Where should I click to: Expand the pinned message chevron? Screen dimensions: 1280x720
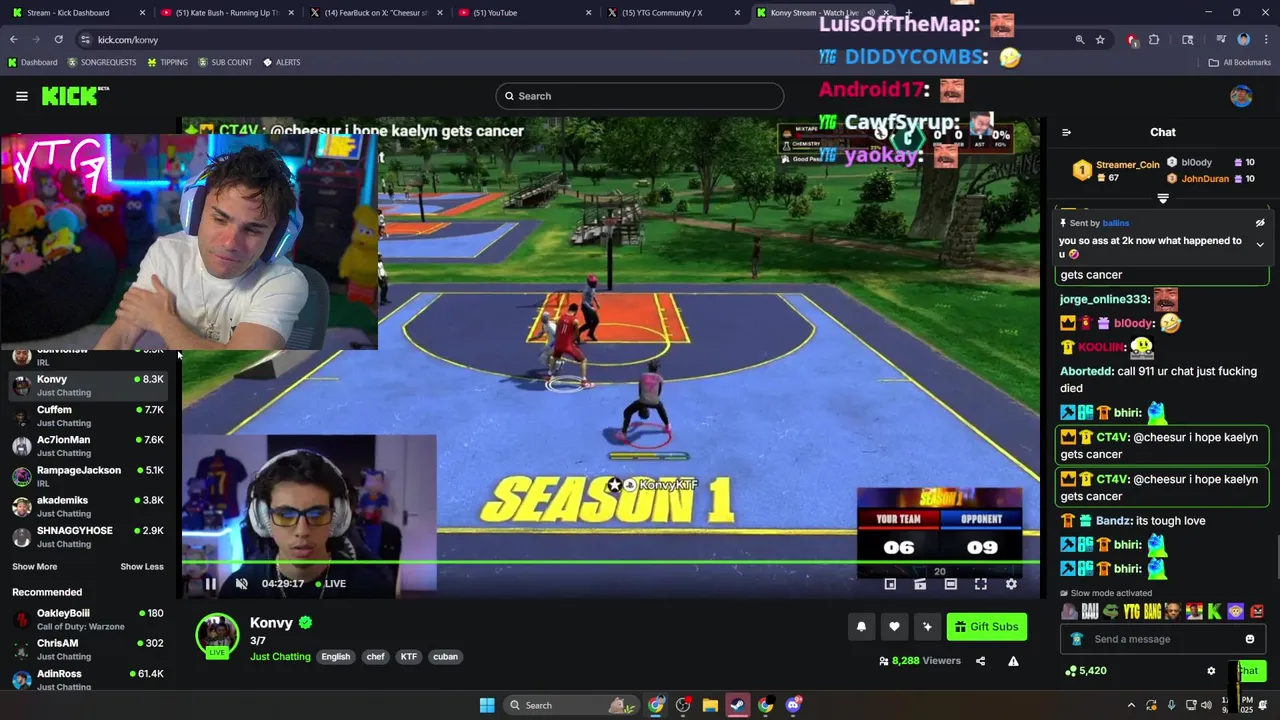point(1260,244)
